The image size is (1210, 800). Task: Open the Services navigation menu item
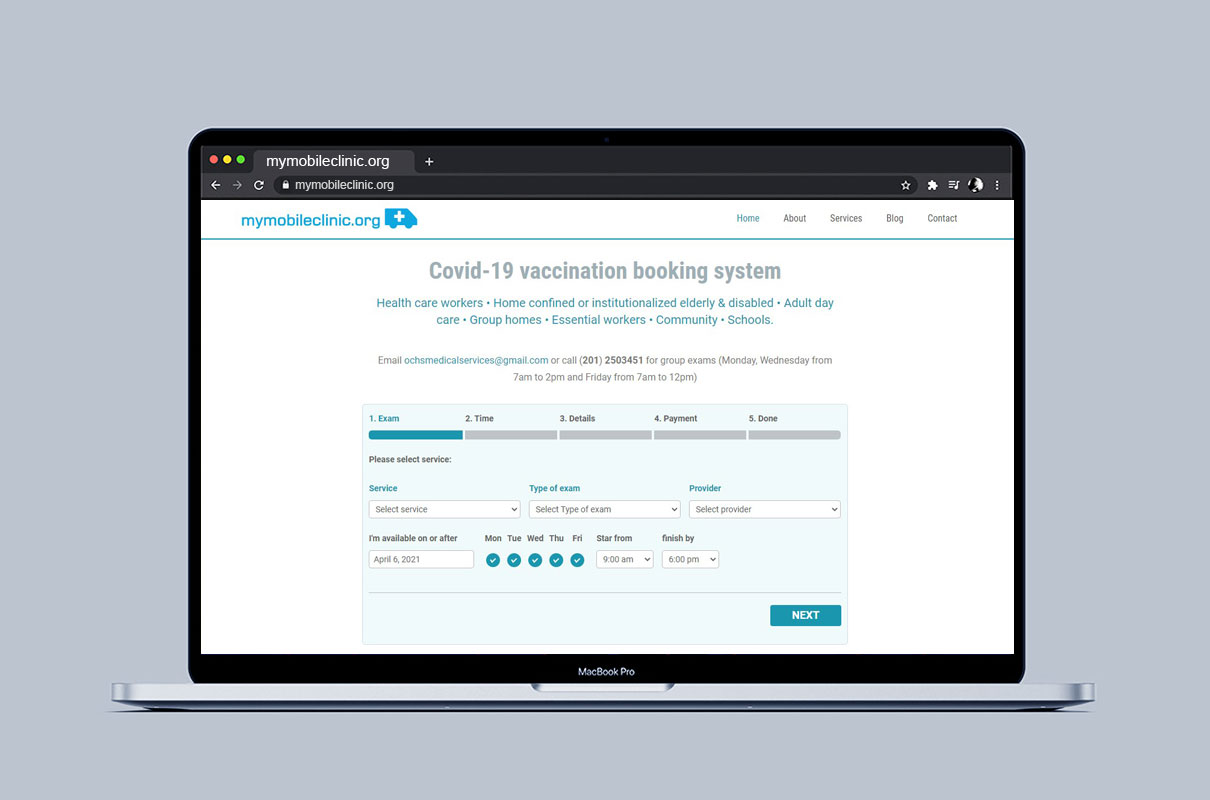(845, 218)
